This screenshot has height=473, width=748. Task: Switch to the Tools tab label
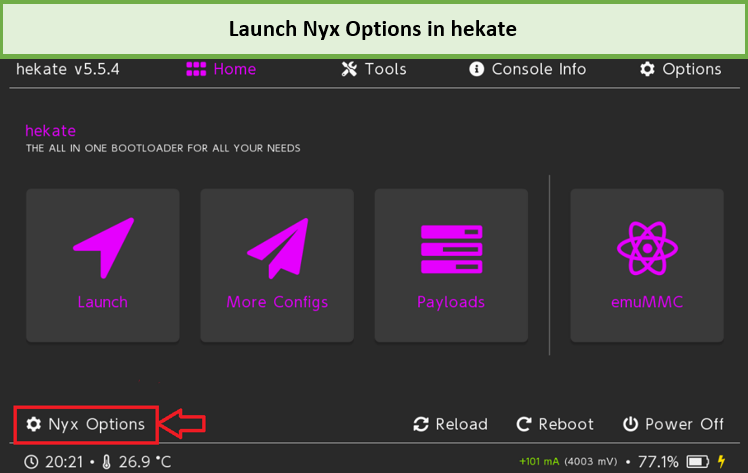(x=385, y=69)
